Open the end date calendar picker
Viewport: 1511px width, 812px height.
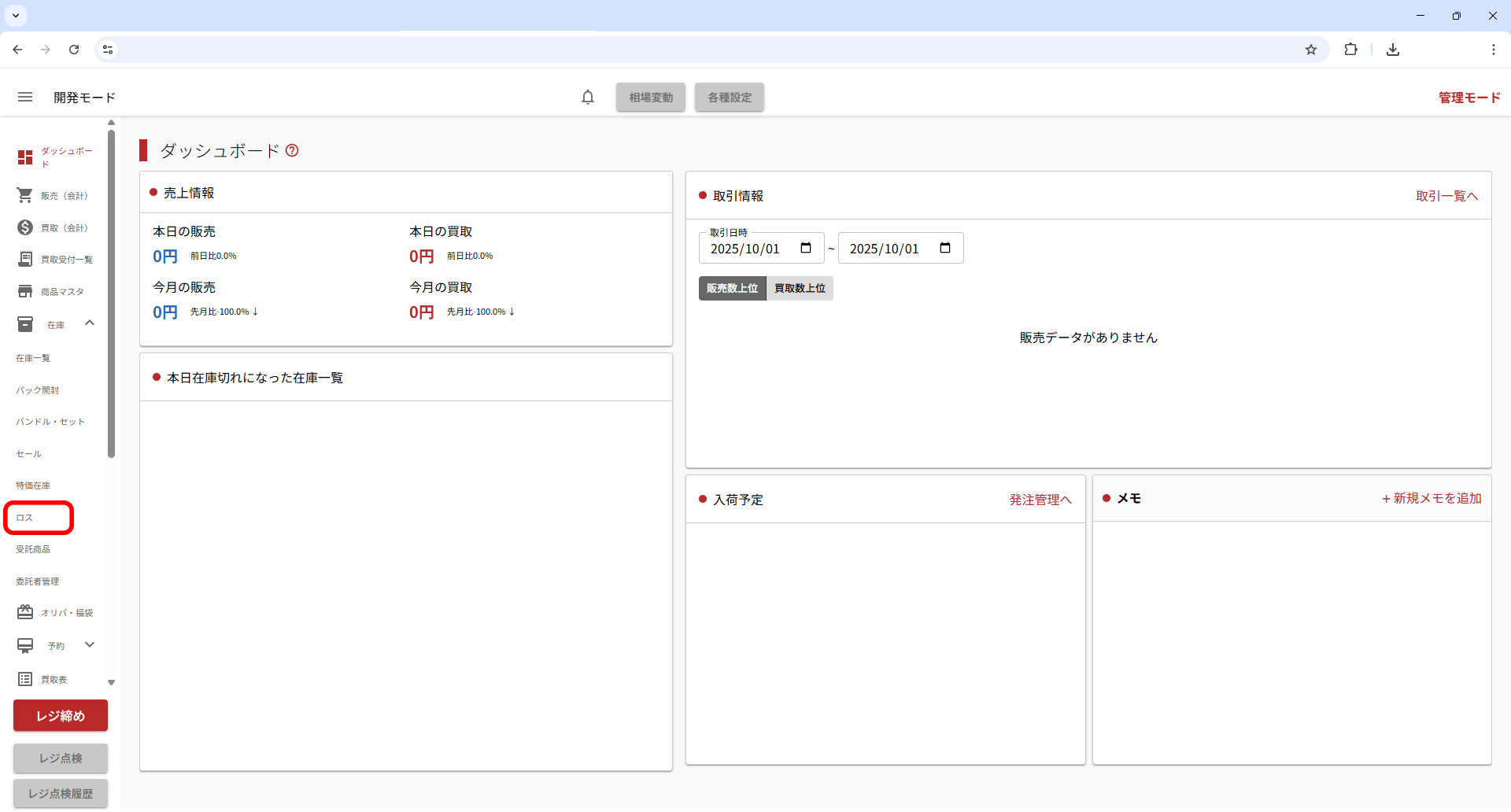tap(945, 248)
